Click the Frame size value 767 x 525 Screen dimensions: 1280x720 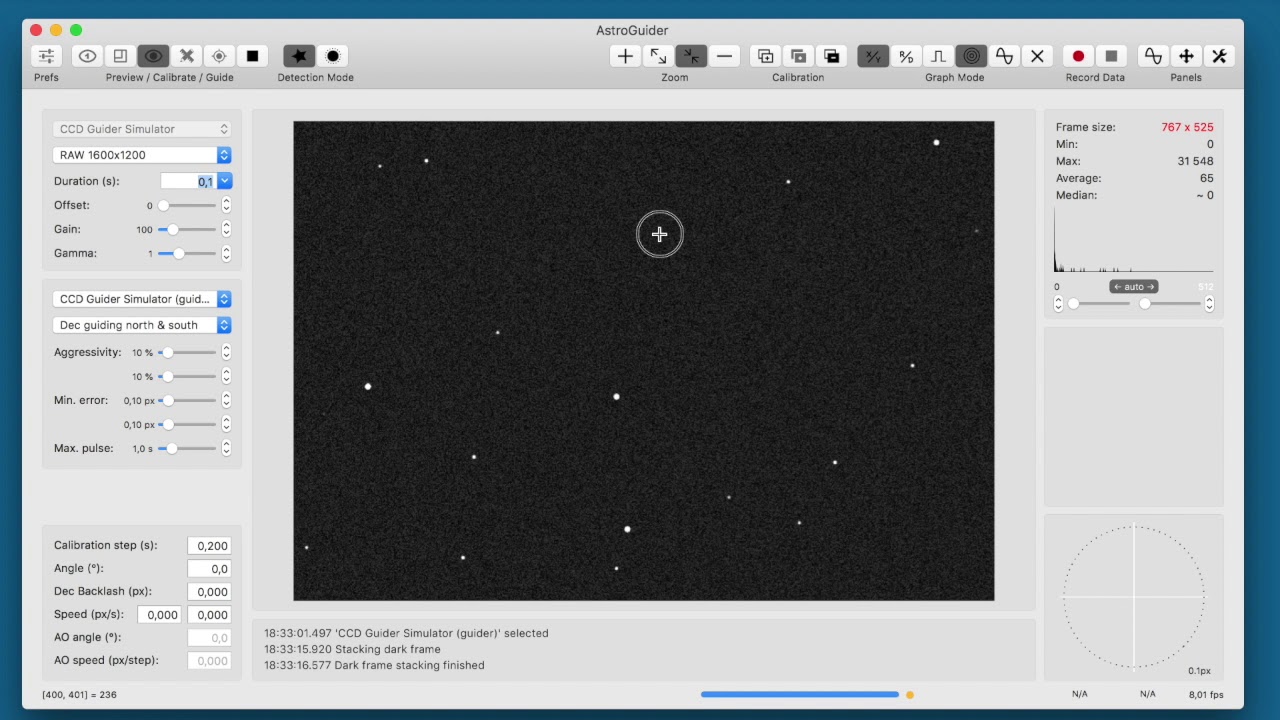(1187, 127)
